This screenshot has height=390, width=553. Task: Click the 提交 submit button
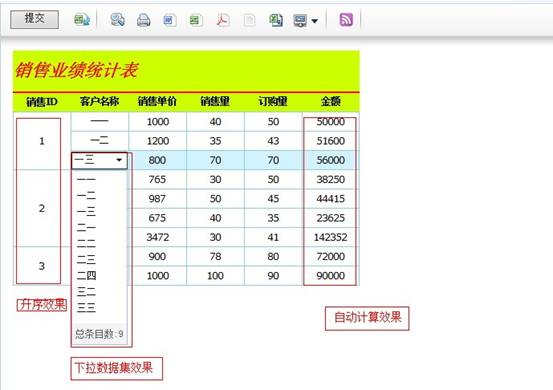35,19
